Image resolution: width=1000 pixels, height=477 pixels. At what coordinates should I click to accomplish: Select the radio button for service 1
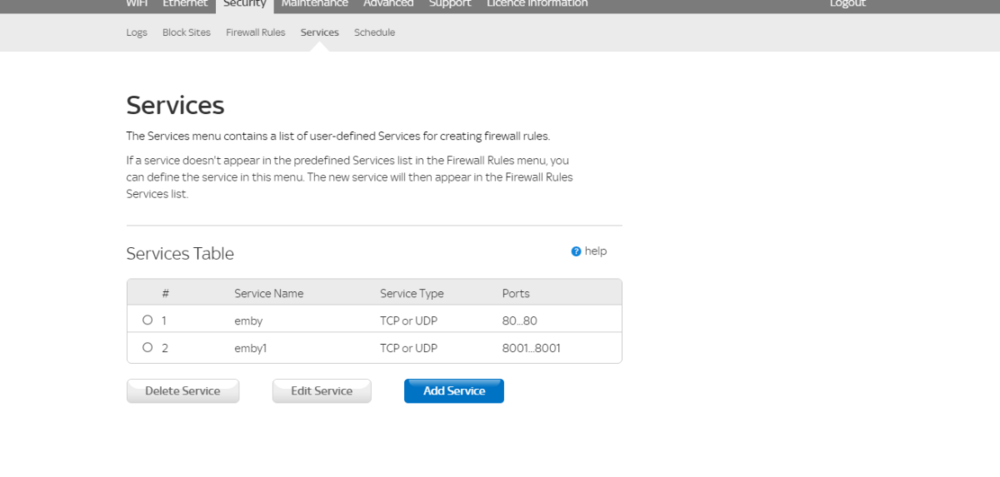tap(147, 320)
